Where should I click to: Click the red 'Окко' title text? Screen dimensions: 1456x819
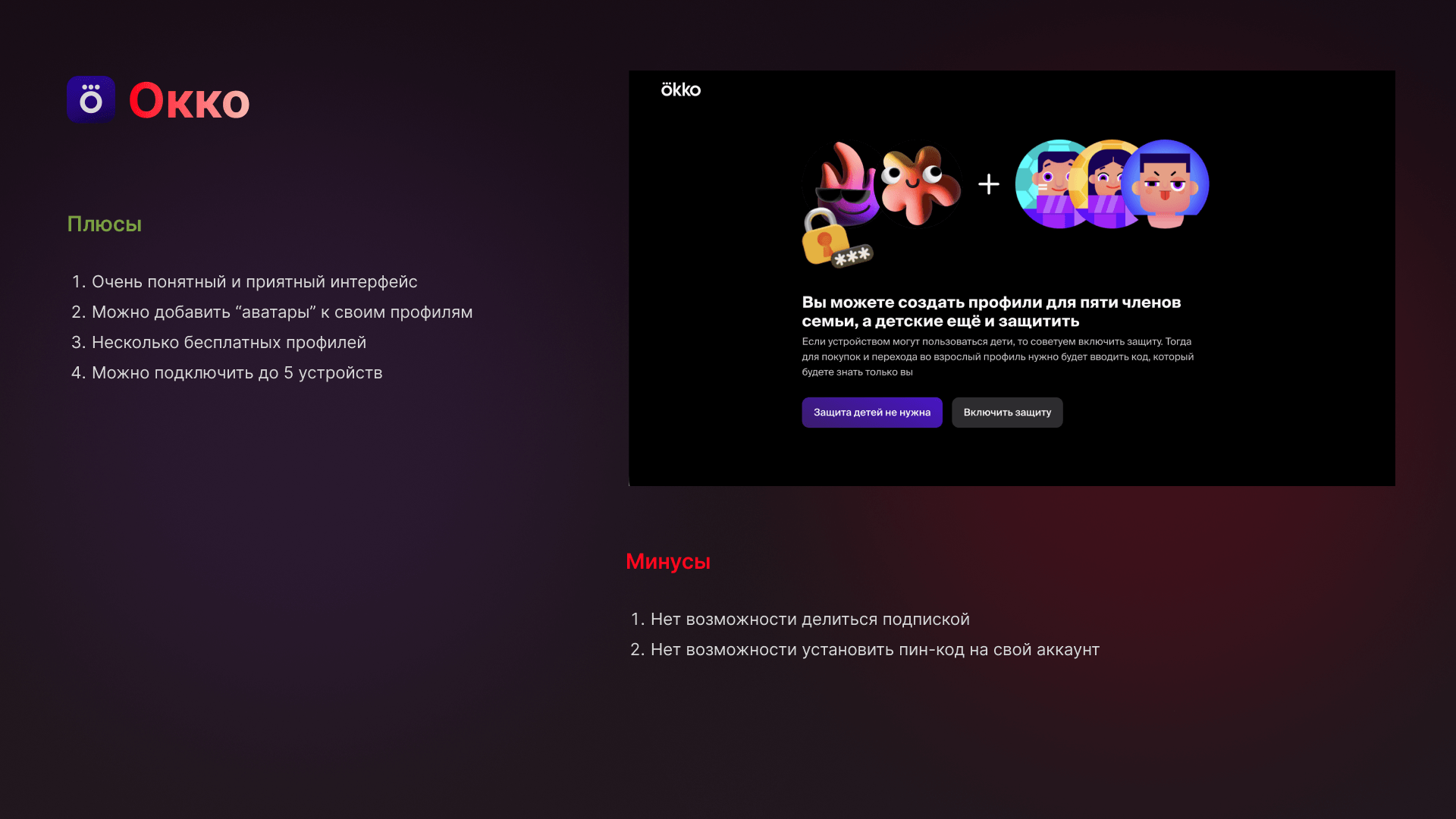click(x=189, y=100)
